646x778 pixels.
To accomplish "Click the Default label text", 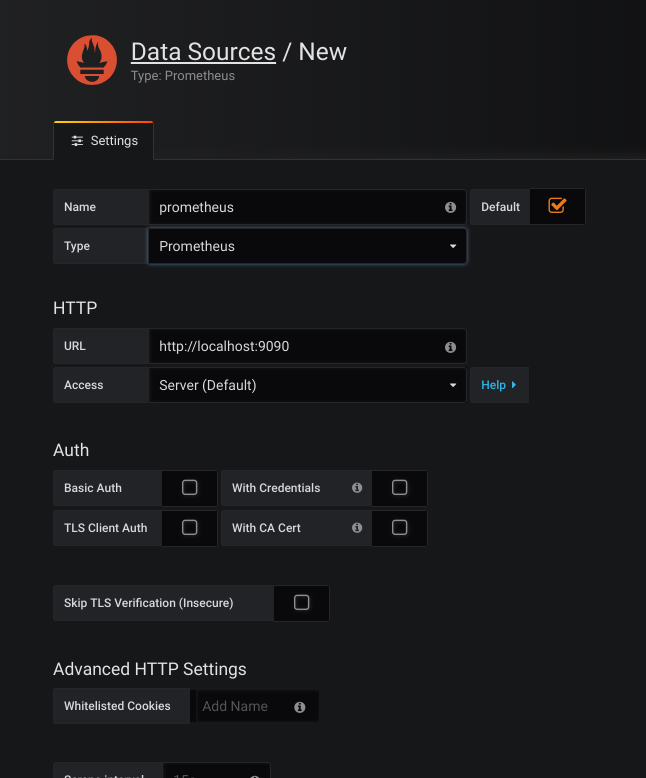I will pos(500,207).
